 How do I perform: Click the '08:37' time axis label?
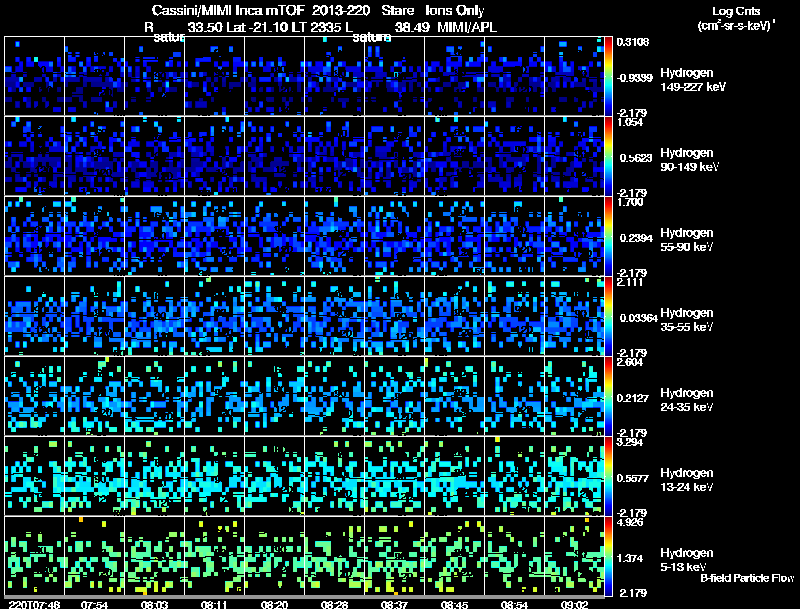click(394, 604)
